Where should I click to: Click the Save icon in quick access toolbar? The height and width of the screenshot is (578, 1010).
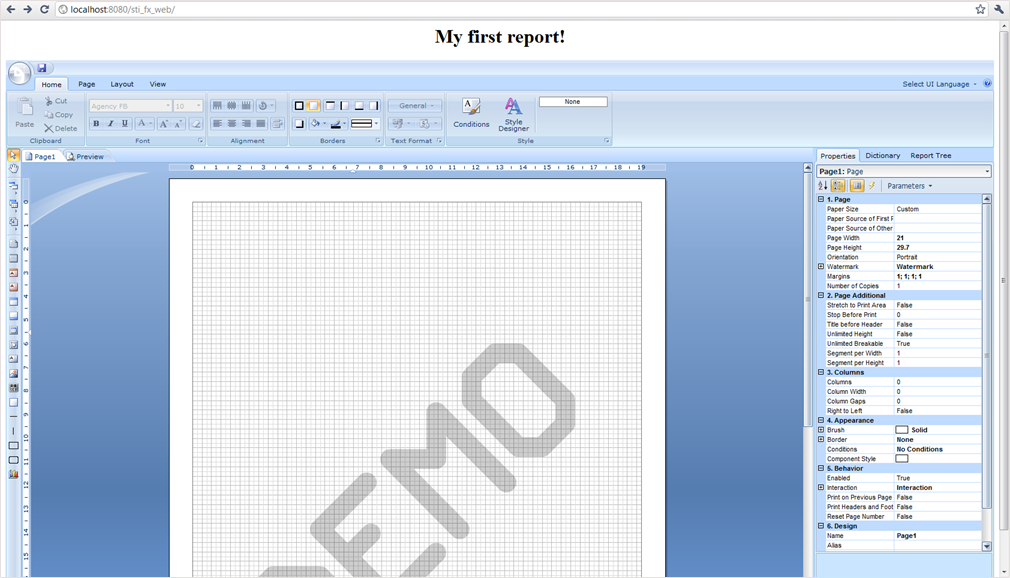pos(42,68)
